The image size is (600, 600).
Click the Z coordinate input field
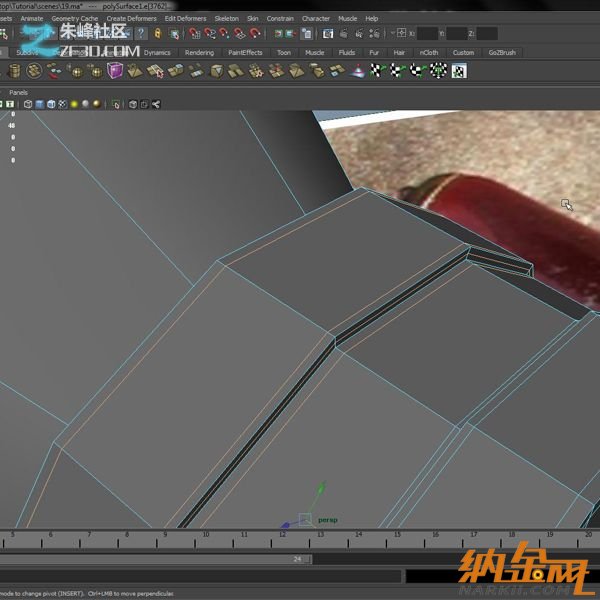[487, 34]
